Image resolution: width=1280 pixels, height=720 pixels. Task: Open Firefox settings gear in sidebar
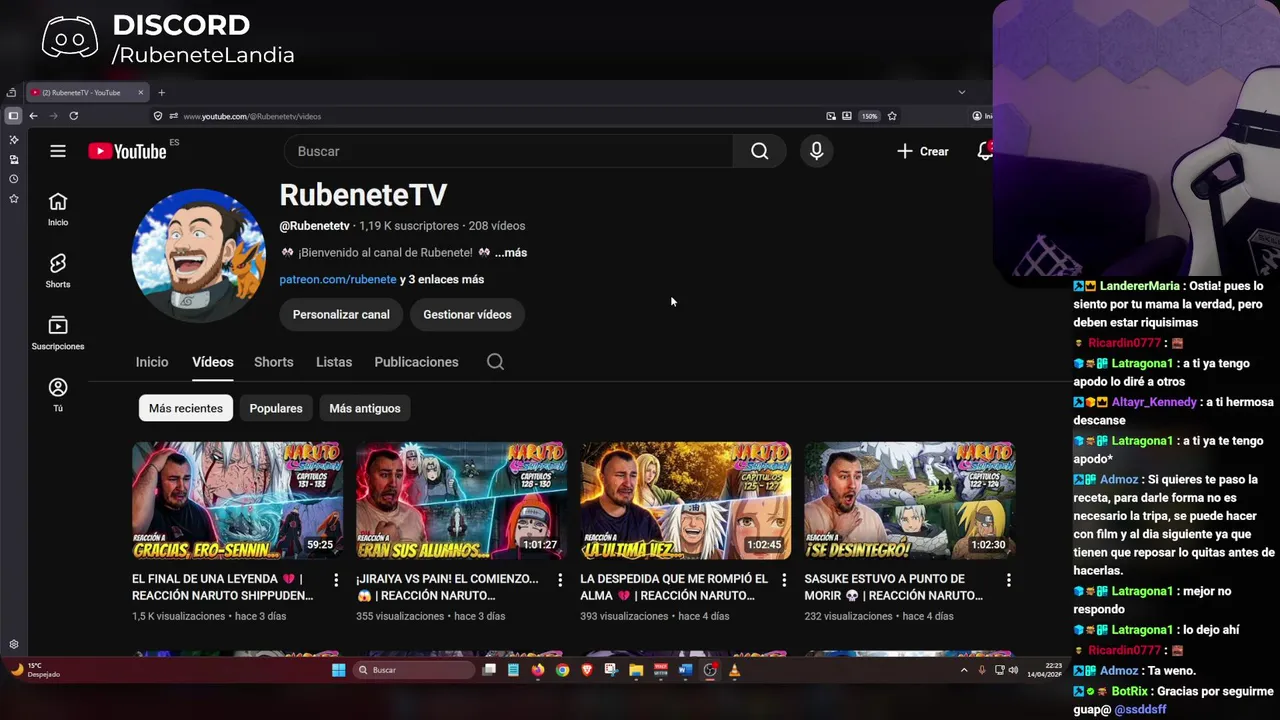click(x=14, y=645)
